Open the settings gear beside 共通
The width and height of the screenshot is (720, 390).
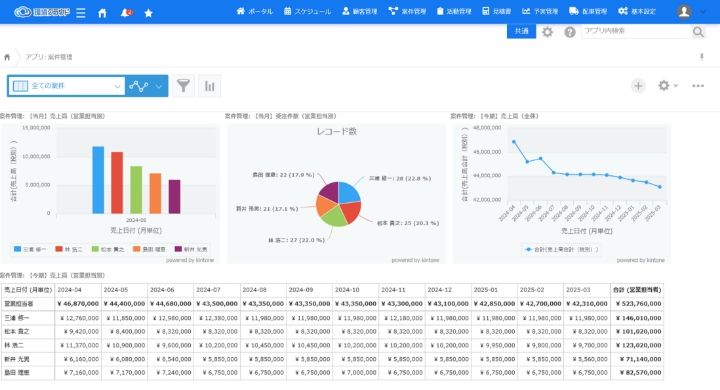(x=547, y=32)
